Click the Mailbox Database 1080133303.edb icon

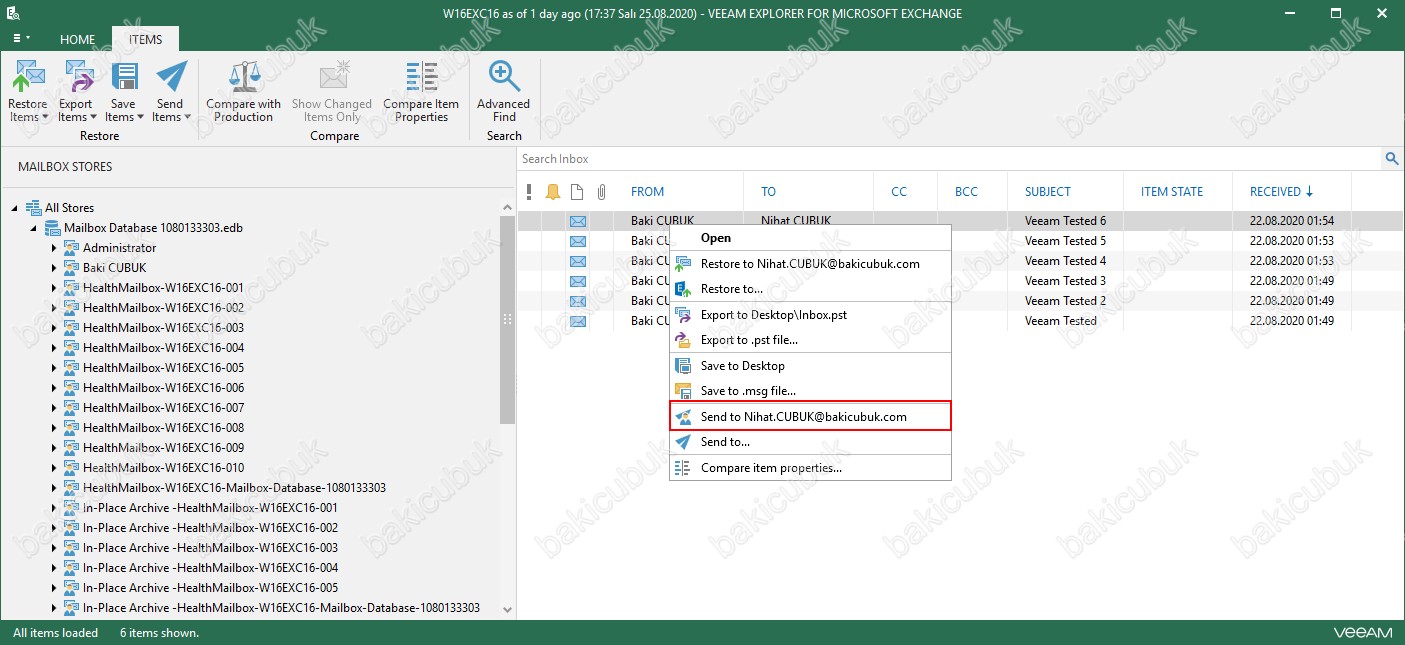[53, 228]
